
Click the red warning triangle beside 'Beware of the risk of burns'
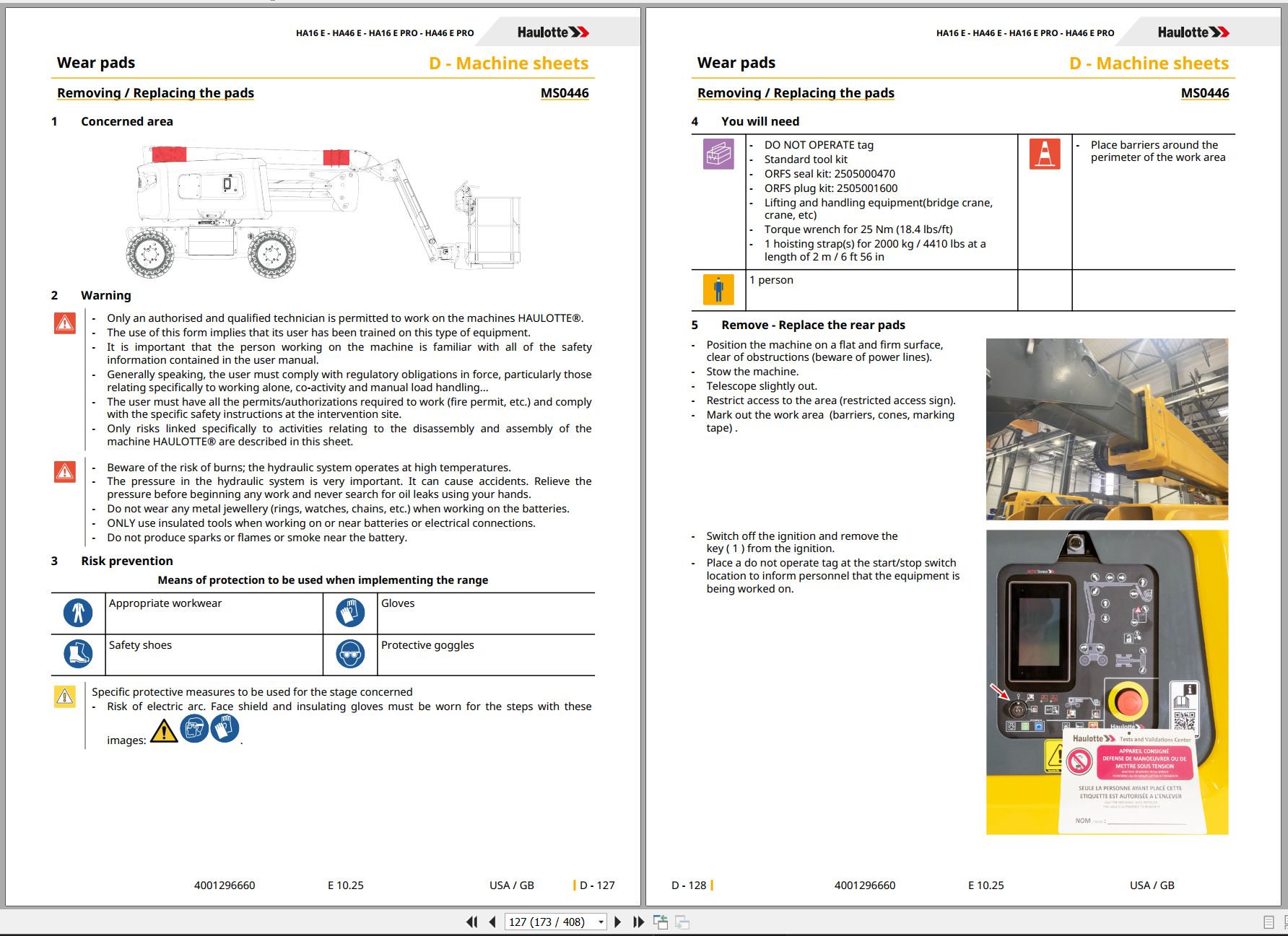[65, 472]
